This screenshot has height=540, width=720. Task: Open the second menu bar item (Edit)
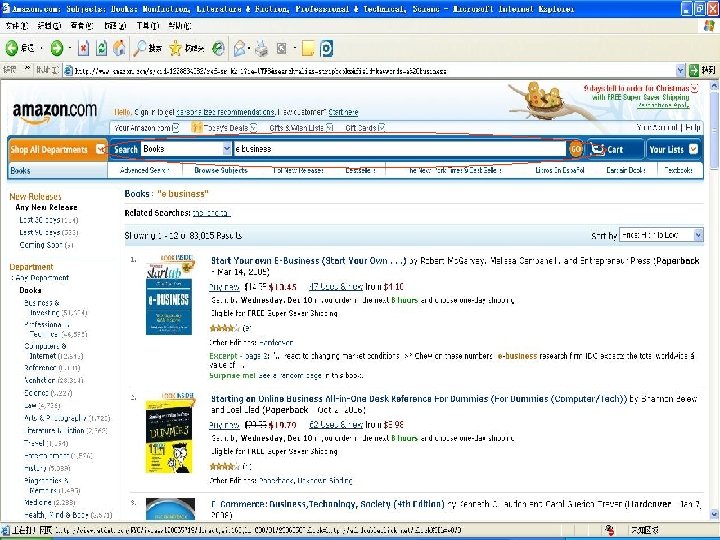pyautogui.click(x=49, y=26)
